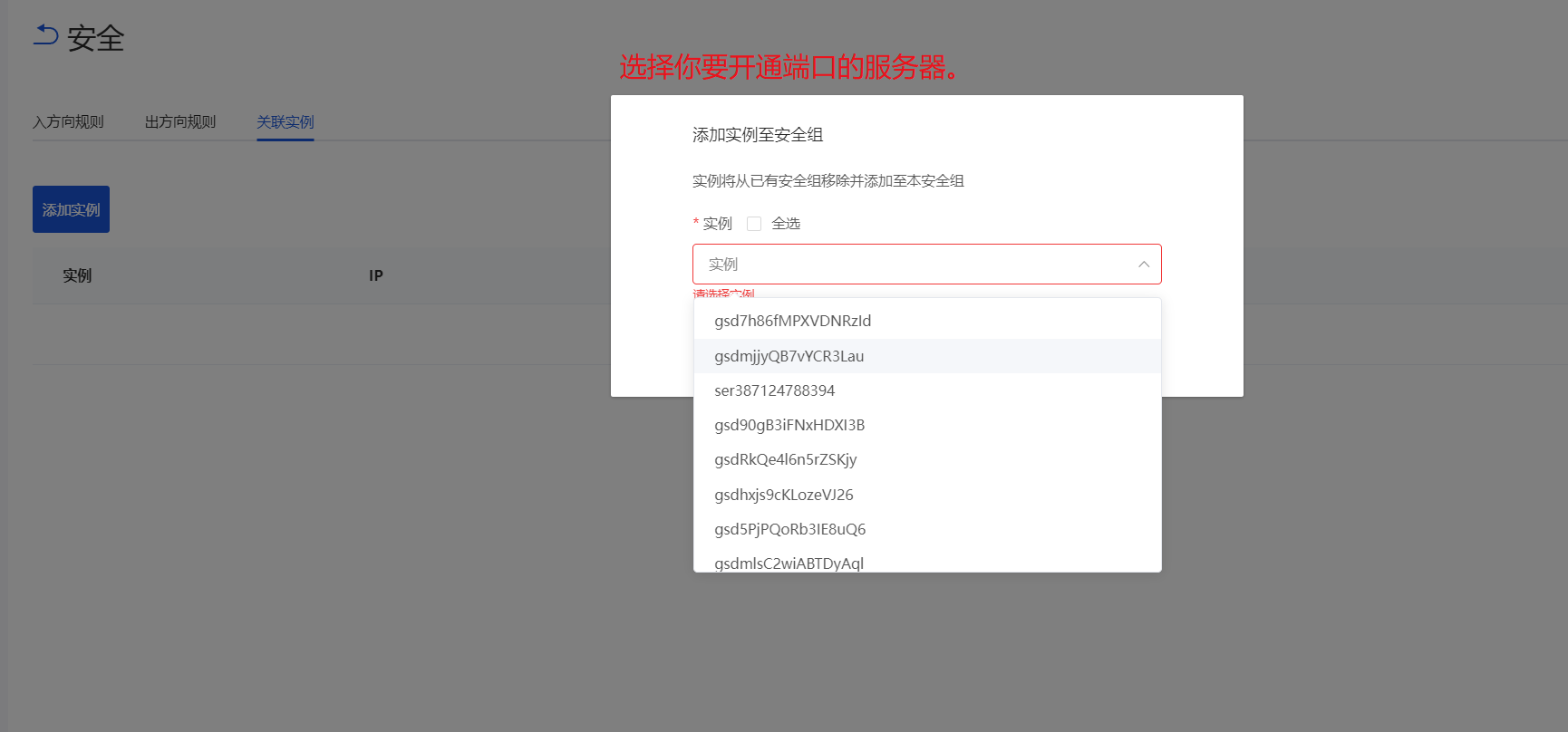Select instance gsdmjjyQB7vYCR3Lau
The height and width of the screenshot is (732, 1568).
point(927,356)
